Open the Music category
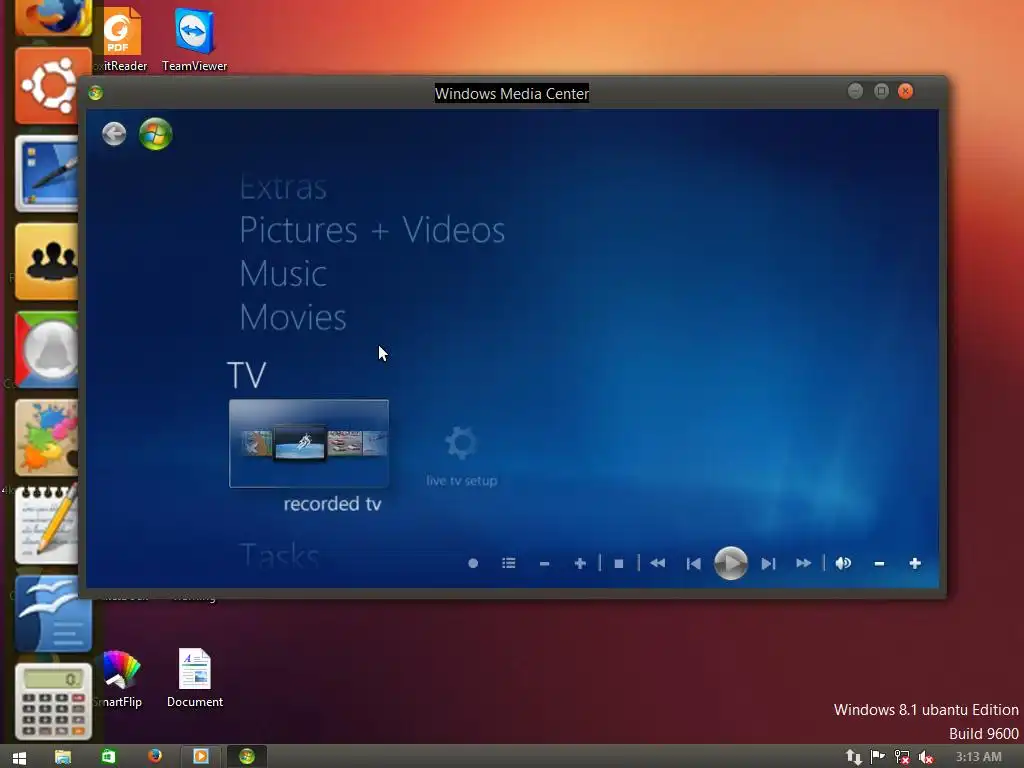The image size is (1024, 768). [x=283, y=273]
